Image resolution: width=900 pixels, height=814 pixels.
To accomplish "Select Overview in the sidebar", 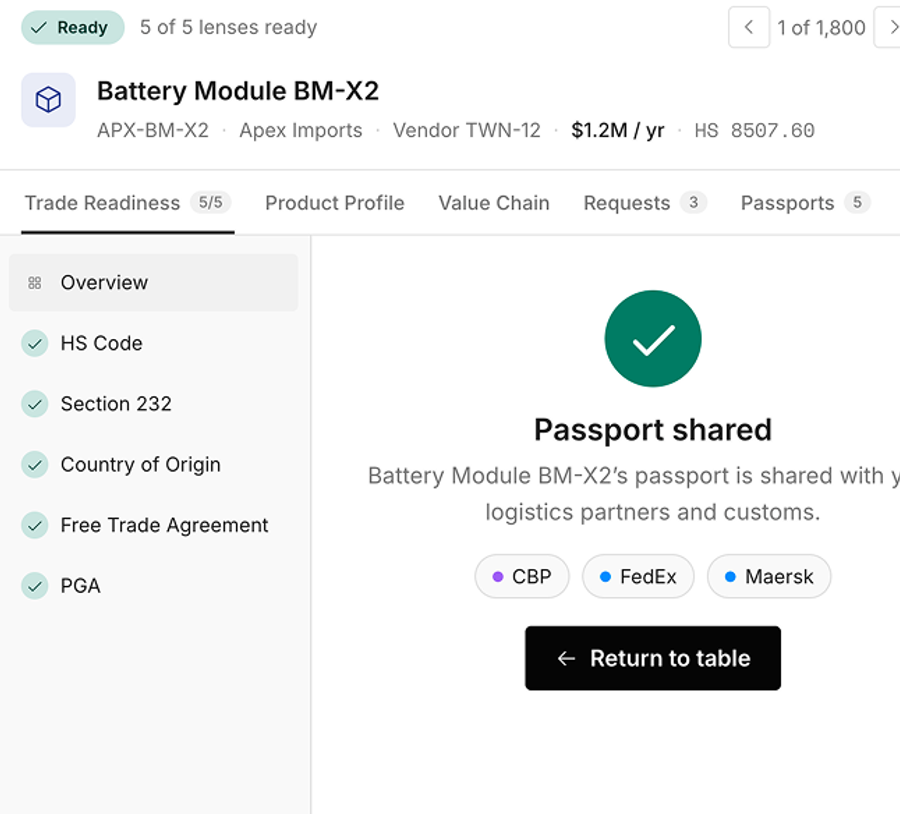I will tap(153, 282).
